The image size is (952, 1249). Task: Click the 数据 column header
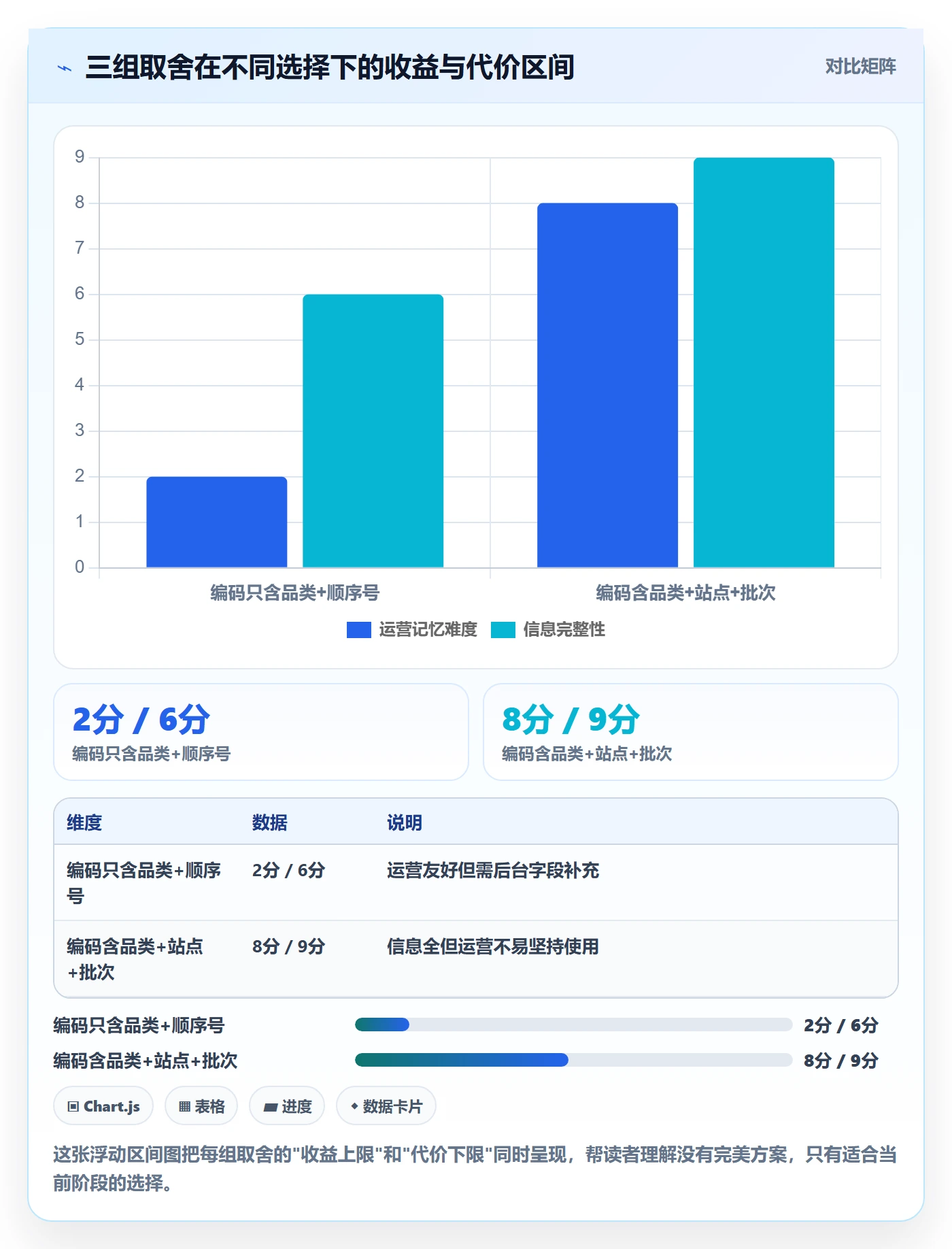click(x=270, y=822)
